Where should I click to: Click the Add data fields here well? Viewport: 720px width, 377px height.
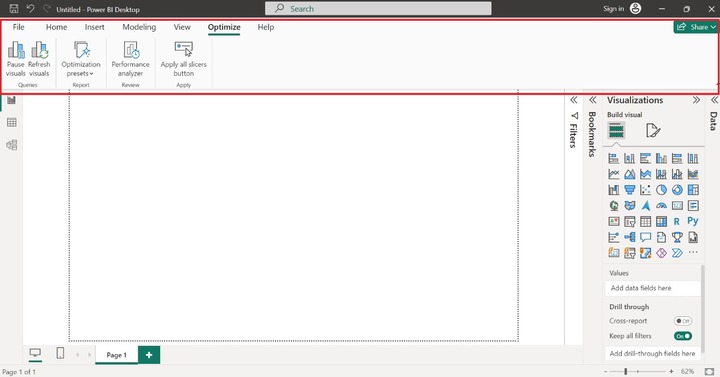coord(652,288)
